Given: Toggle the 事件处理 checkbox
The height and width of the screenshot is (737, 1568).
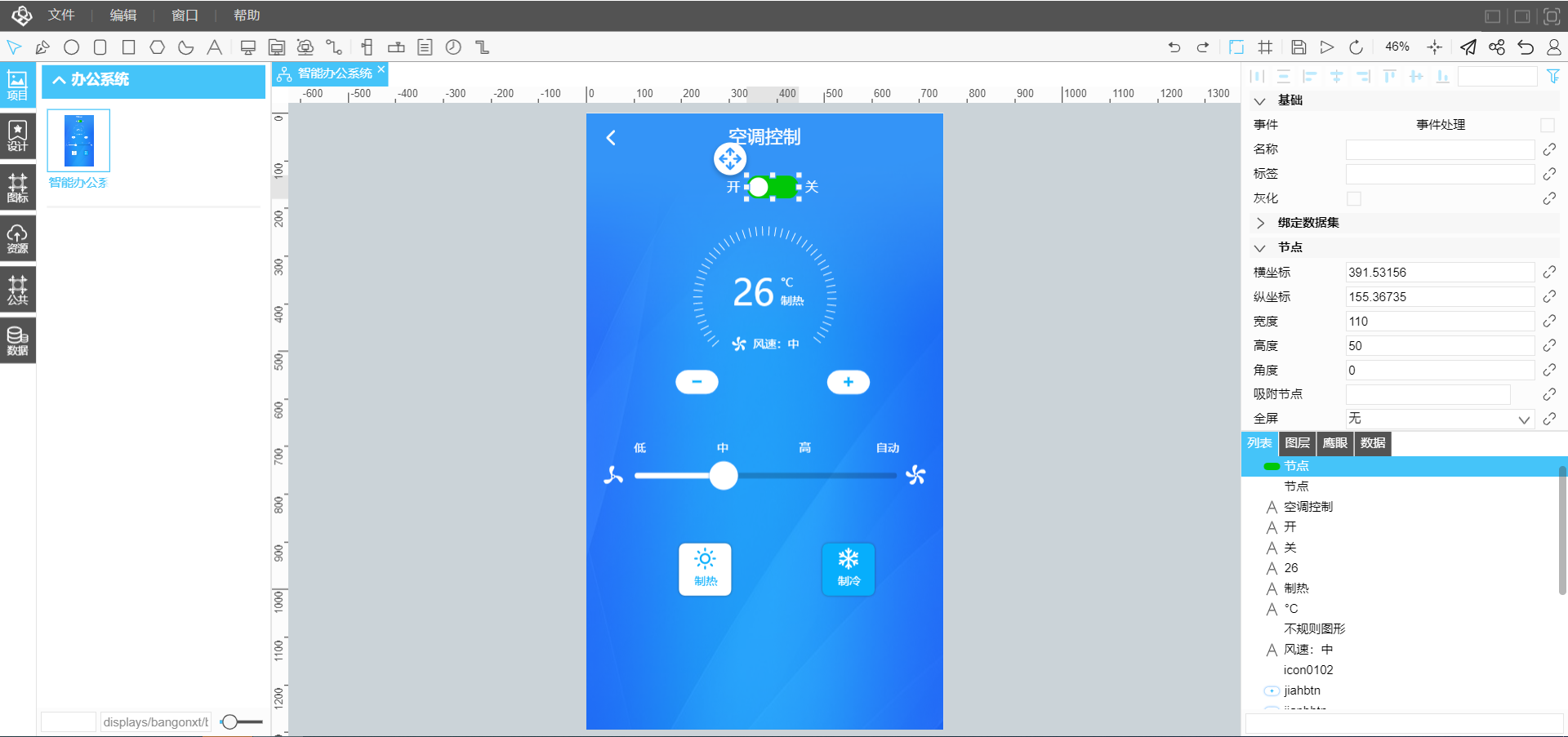Looking at the screenshot, I should tap(1548, 125).
